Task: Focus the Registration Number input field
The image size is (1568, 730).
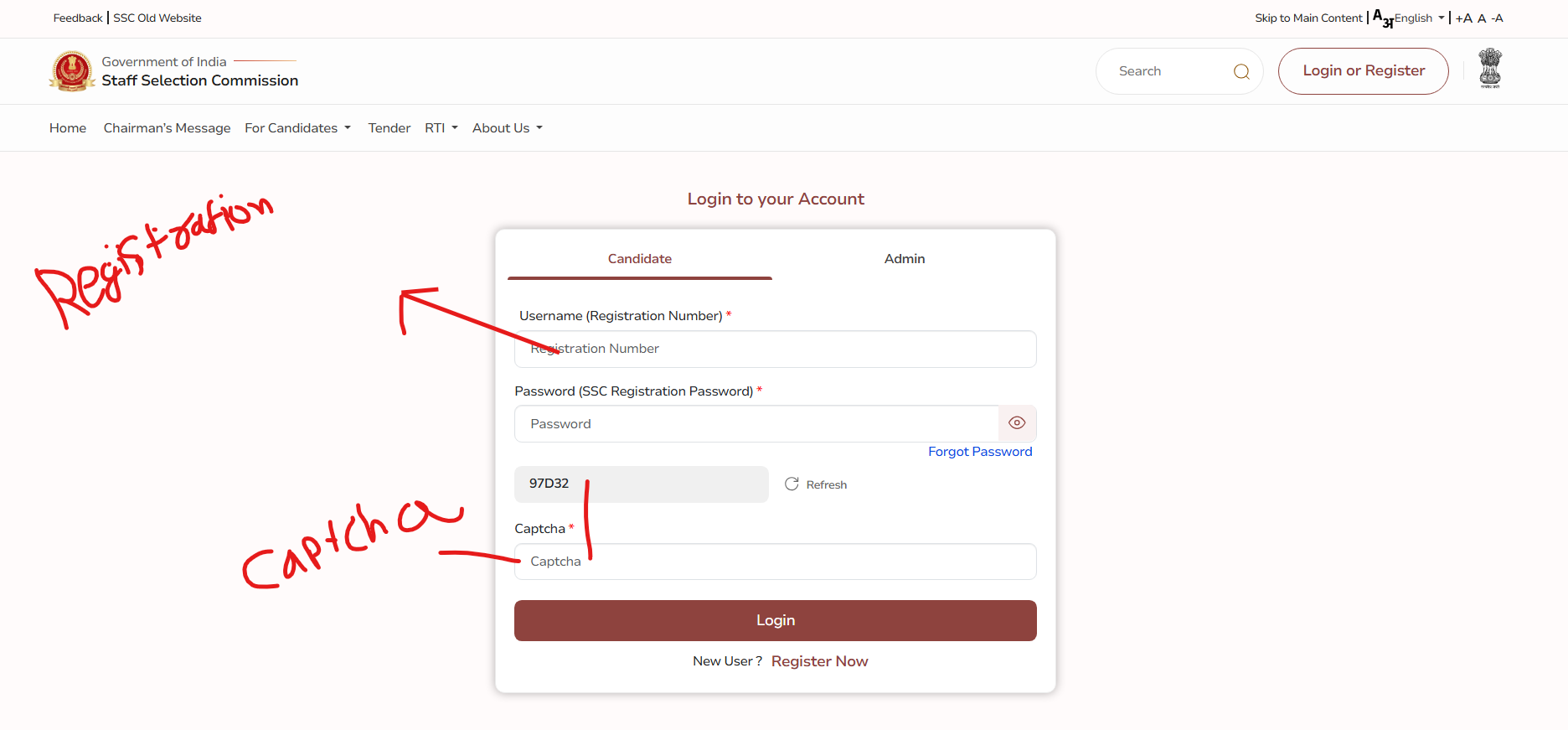Action: coord(775,349)
